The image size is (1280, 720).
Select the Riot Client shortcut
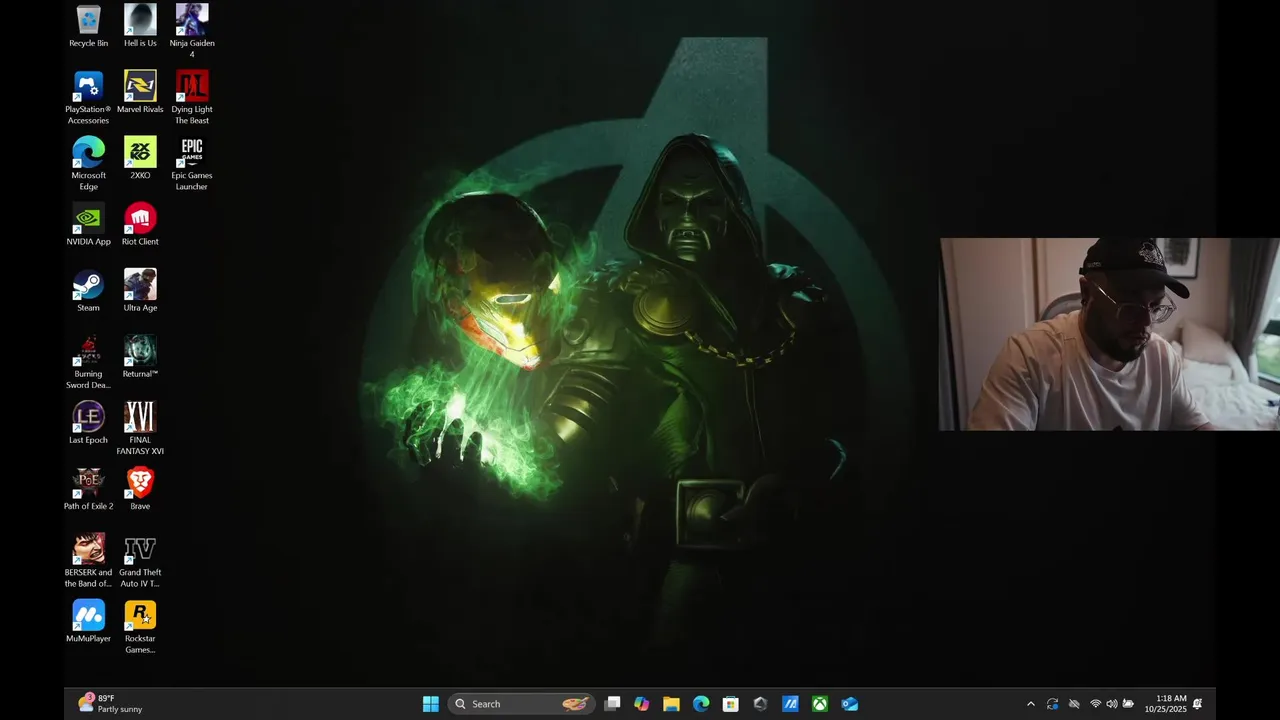tap(140, 224)
